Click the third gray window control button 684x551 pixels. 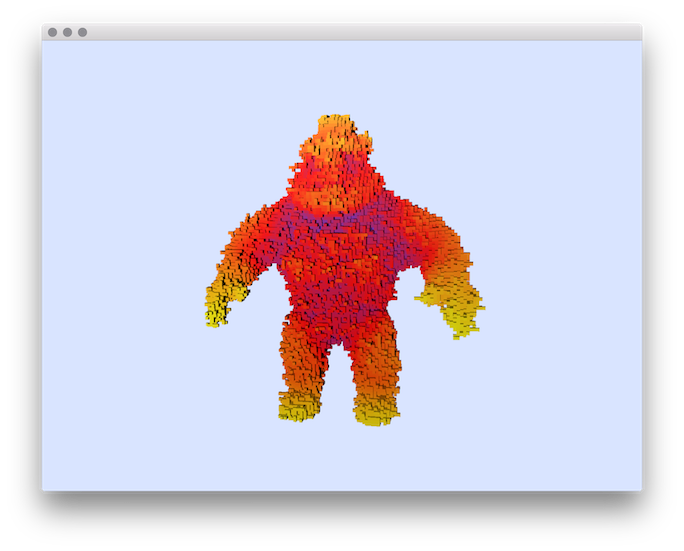pos(82,32)
